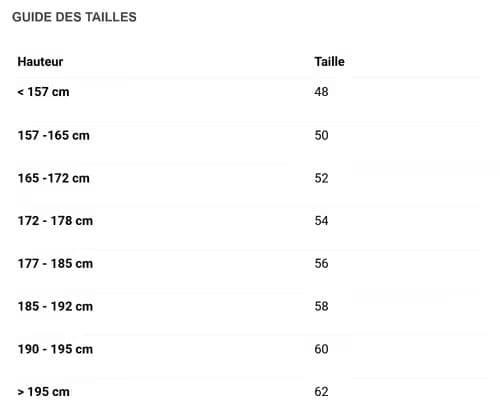Image resolution: width=500 pixels, height=408 pixels.
Task: Click size value 56
Action: (x=321, y=264)
